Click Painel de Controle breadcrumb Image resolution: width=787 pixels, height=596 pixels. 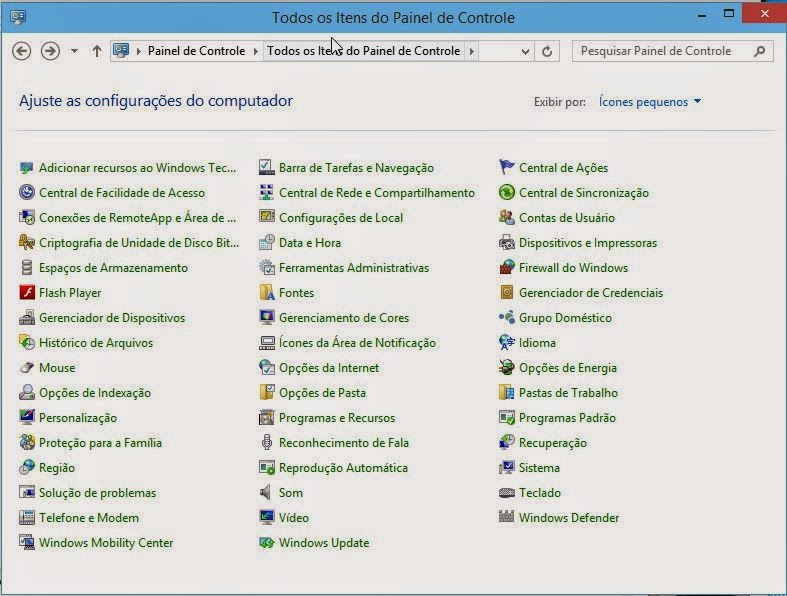click(196, 51)
